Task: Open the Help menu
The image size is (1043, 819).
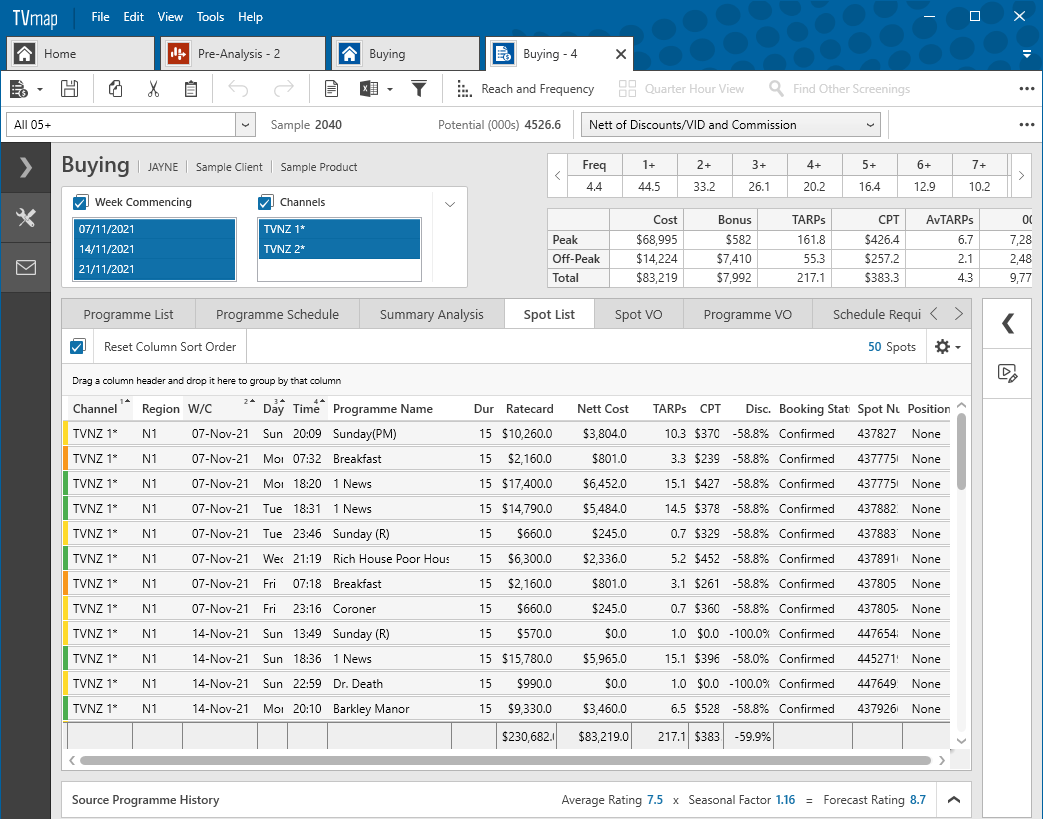Action: (x=250, y=17)
